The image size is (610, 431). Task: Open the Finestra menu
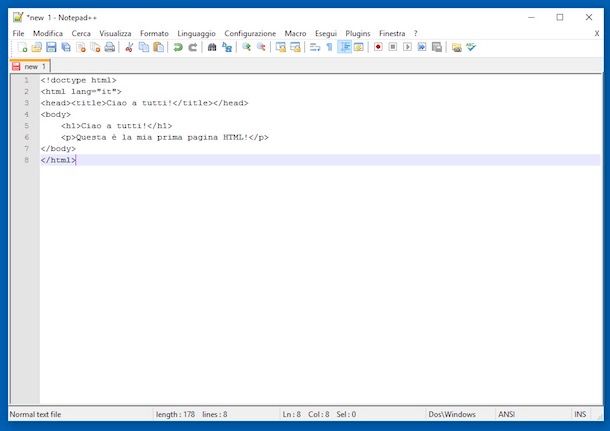point(392,33)
